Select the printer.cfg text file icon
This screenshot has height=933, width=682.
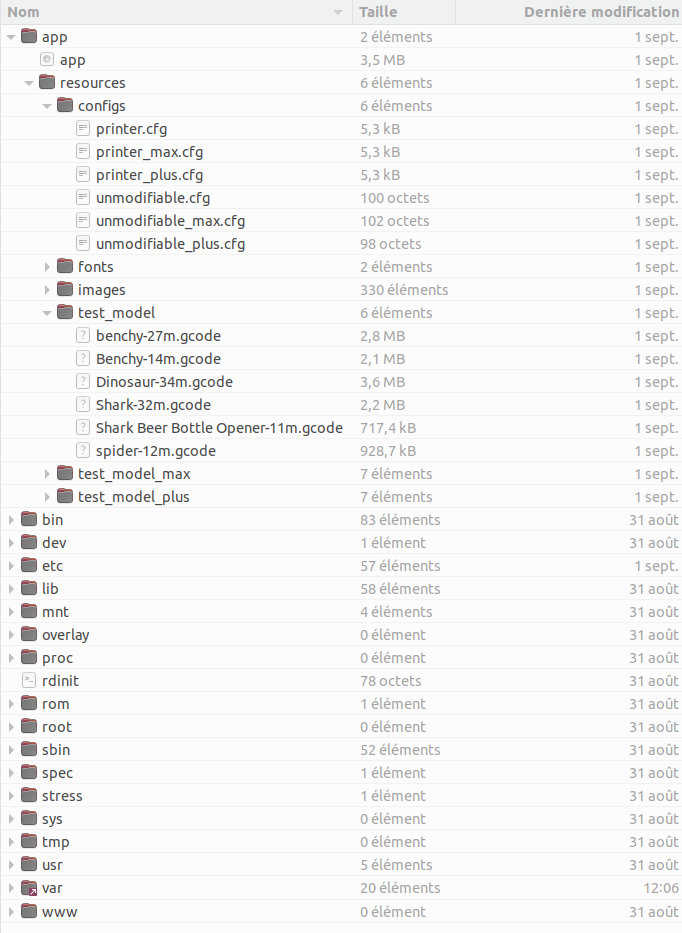click(83, 129)
